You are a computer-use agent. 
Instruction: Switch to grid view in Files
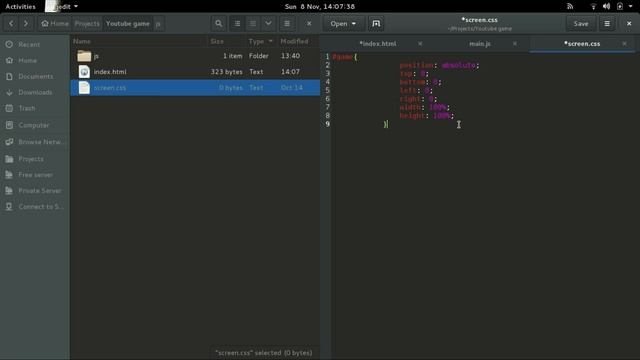click(x=253, y=24)
